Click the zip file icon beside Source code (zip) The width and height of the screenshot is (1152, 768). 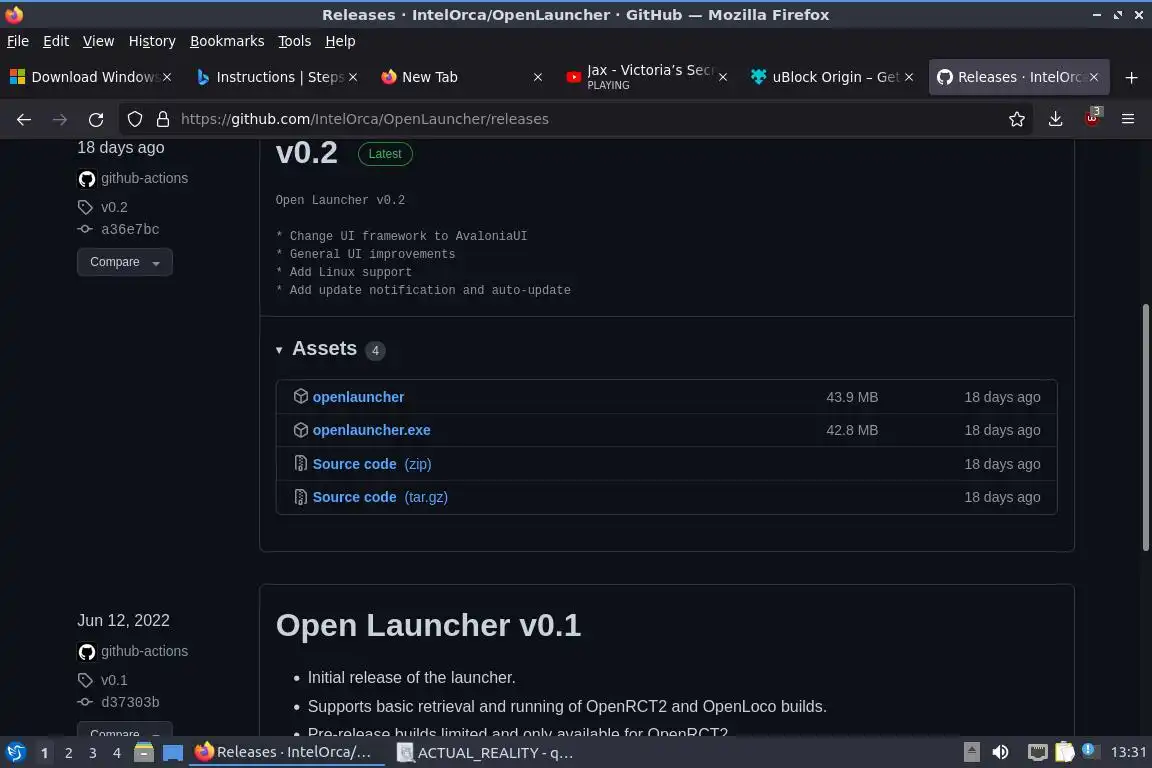point(300,463)
